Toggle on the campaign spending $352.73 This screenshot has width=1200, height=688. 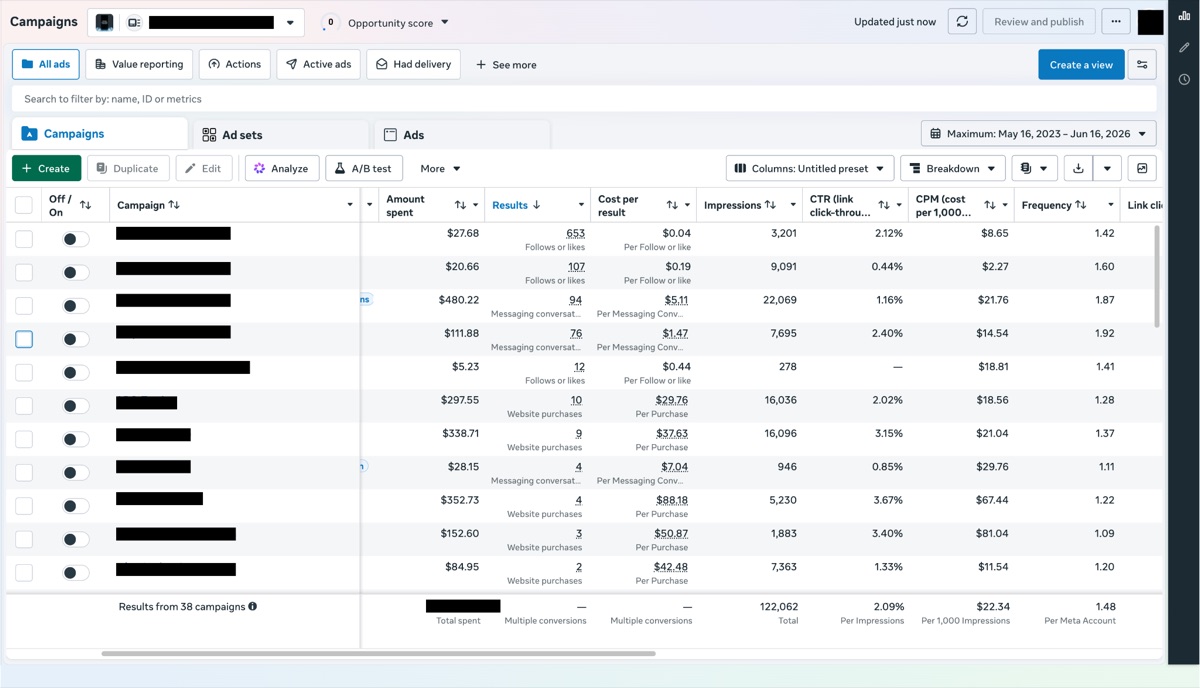click(x=75, y=506)
